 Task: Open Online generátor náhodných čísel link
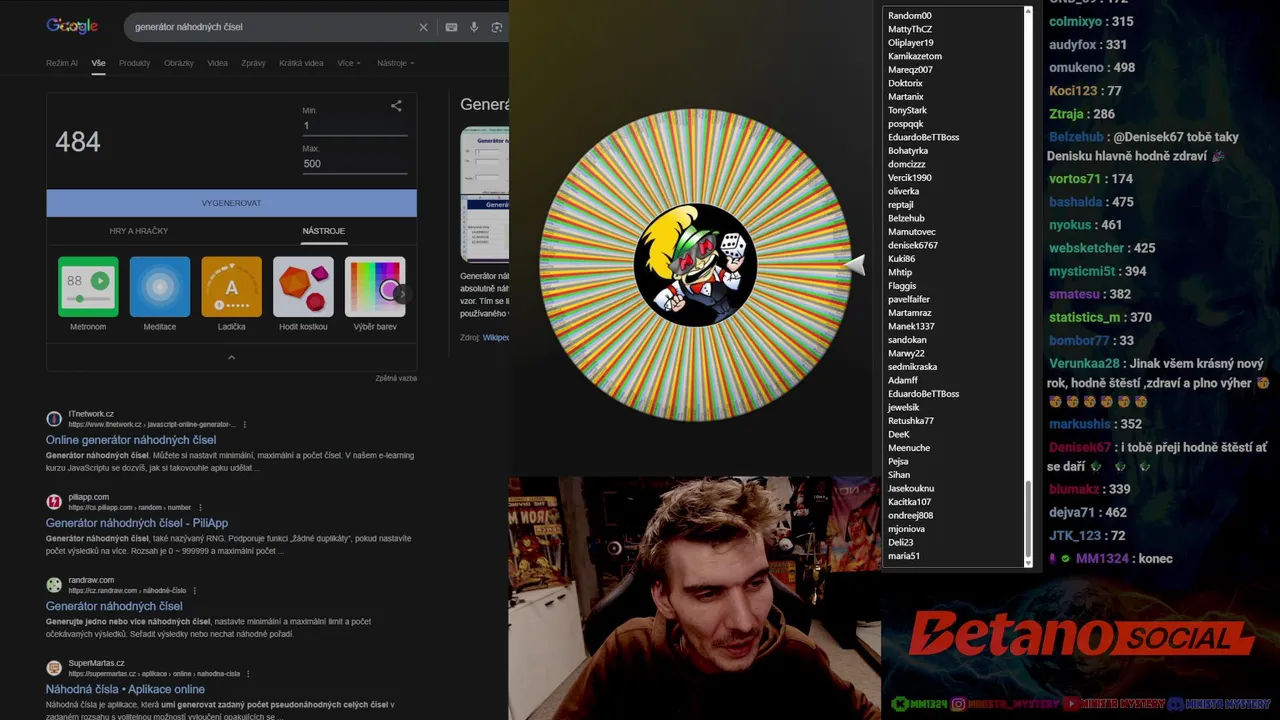pos(131,440)
